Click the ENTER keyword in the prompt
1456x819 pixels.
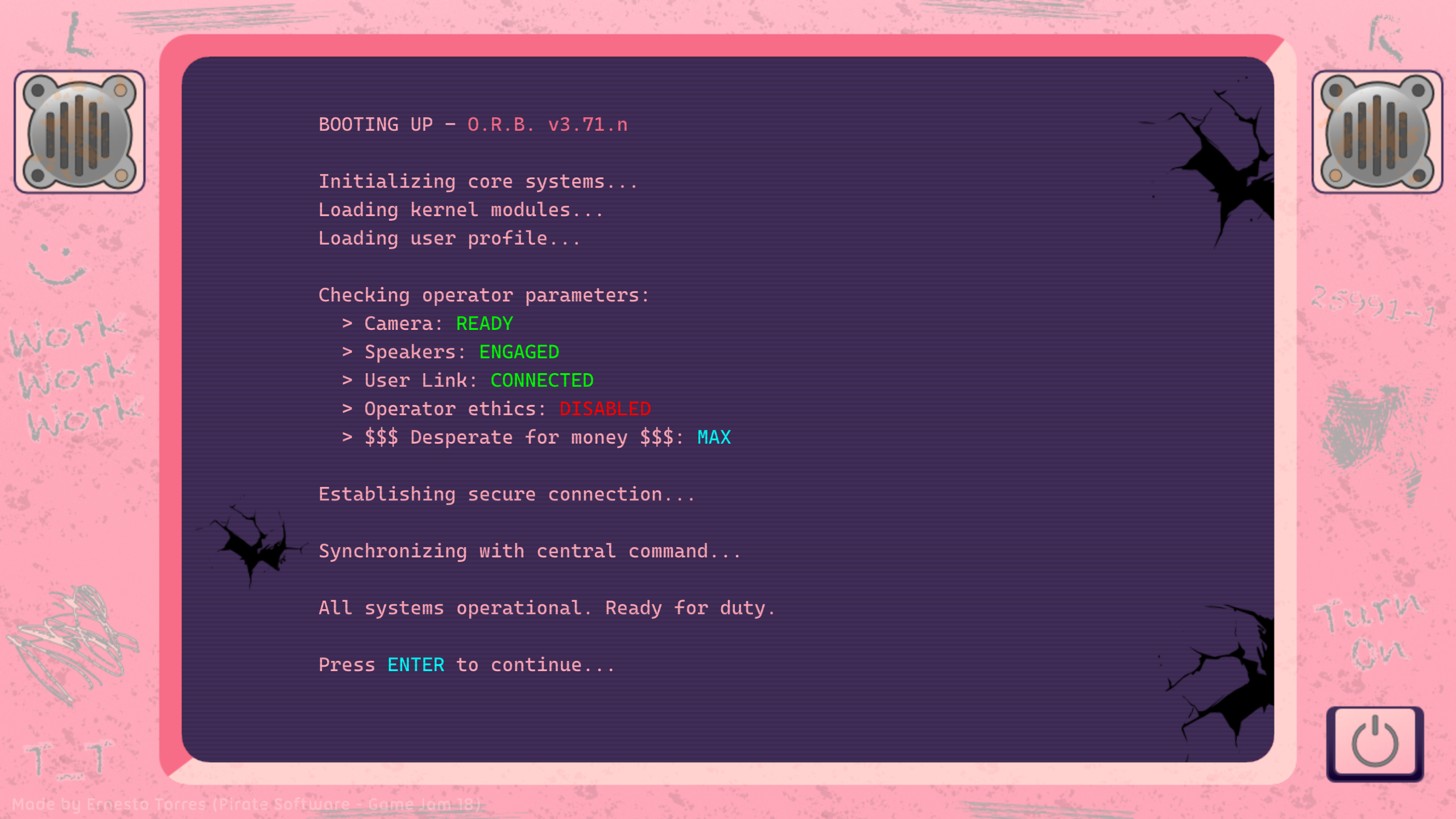coord(416,664)
